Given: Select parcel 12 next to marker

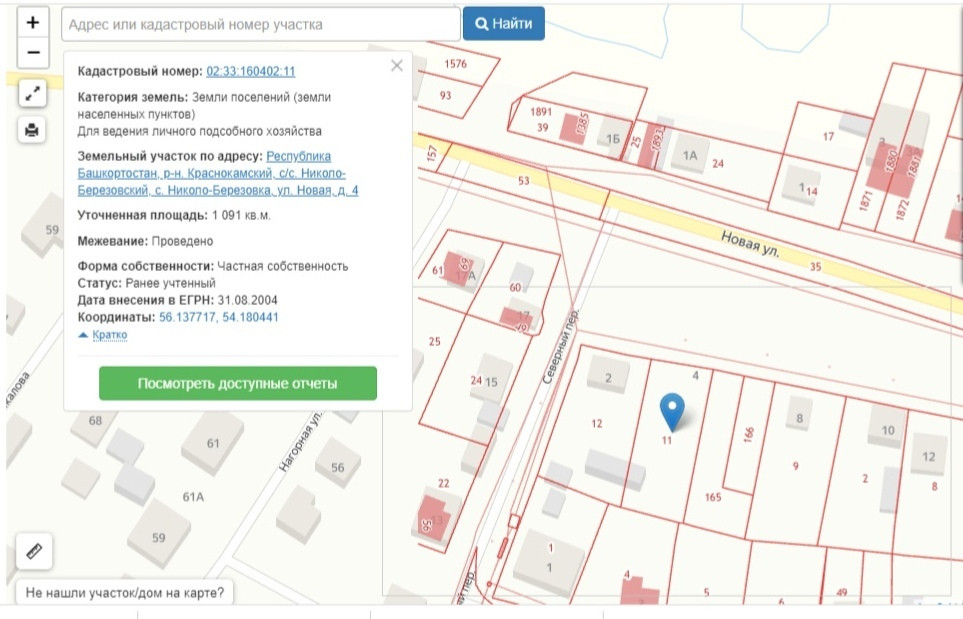Looking at the screenshot, I should pos(596,424).
